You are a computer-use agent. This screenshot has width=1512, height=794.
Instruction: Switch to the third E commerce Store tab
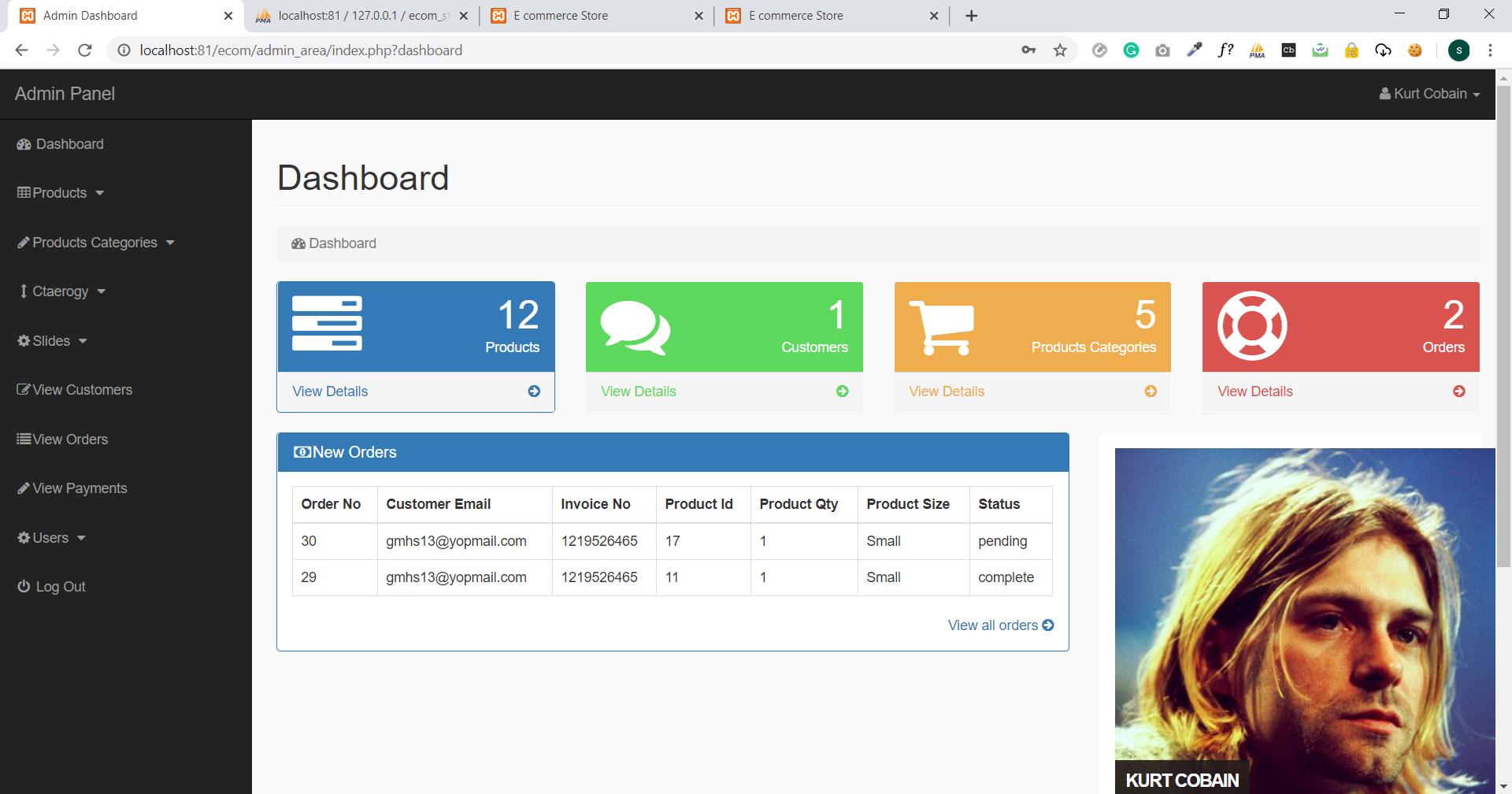pyautogui.click(x=831, y=16)
